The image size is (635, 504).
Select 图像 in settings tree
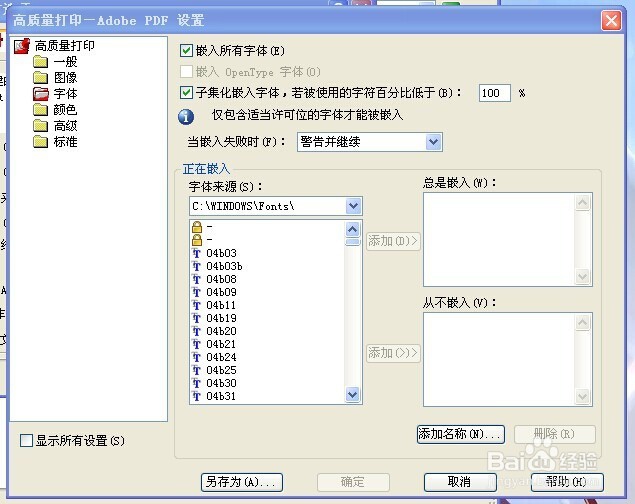pyautogui.click(x=65, y=78)
